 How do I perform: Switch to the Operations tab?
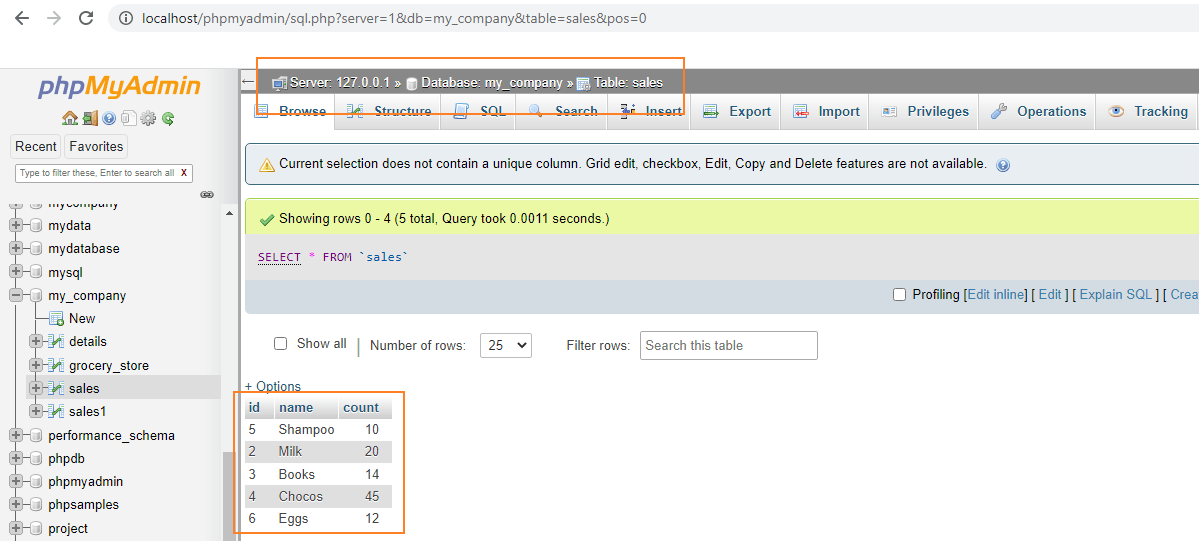tap(1038, 112)
